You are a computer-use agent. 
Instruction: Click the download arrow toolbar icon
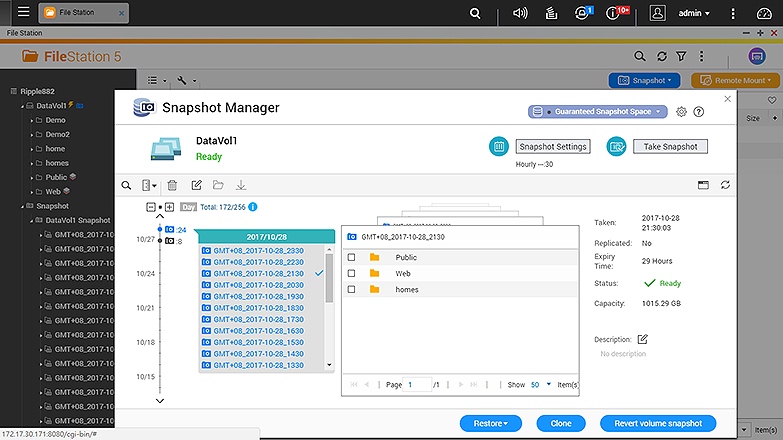point(241,185)
